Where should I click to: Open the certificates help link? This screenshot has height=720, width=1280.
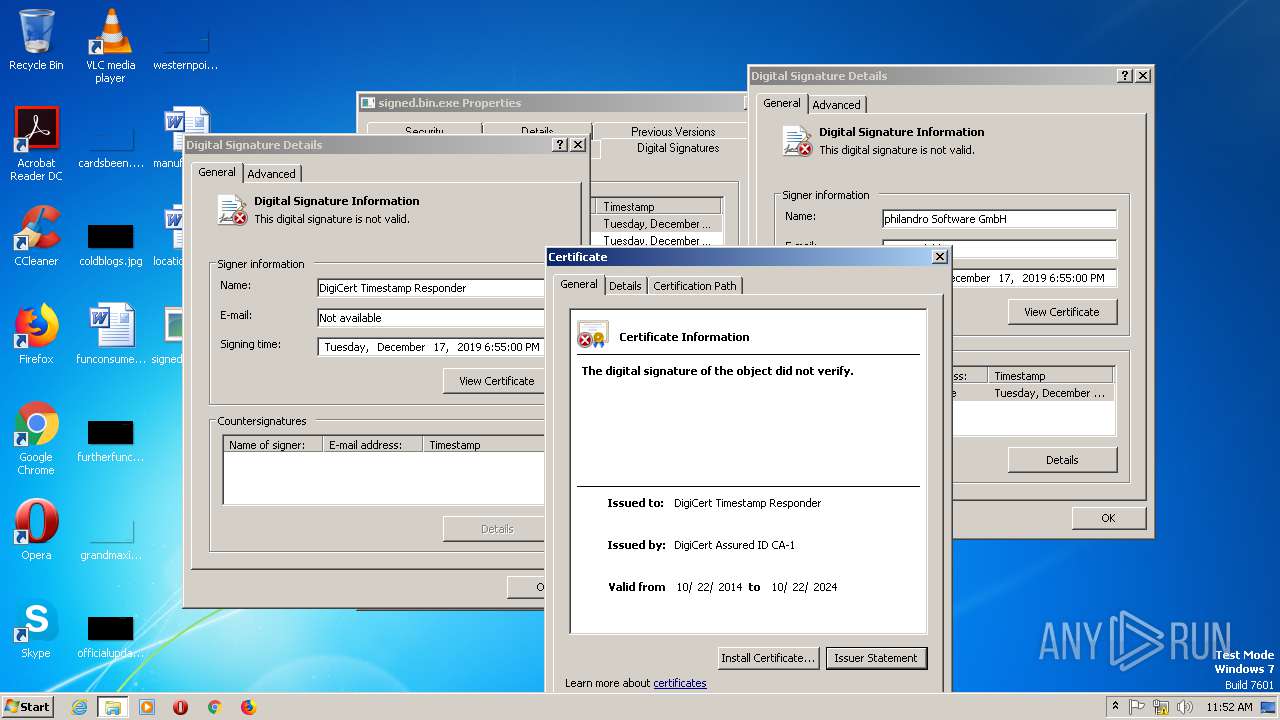pos(680,683)
